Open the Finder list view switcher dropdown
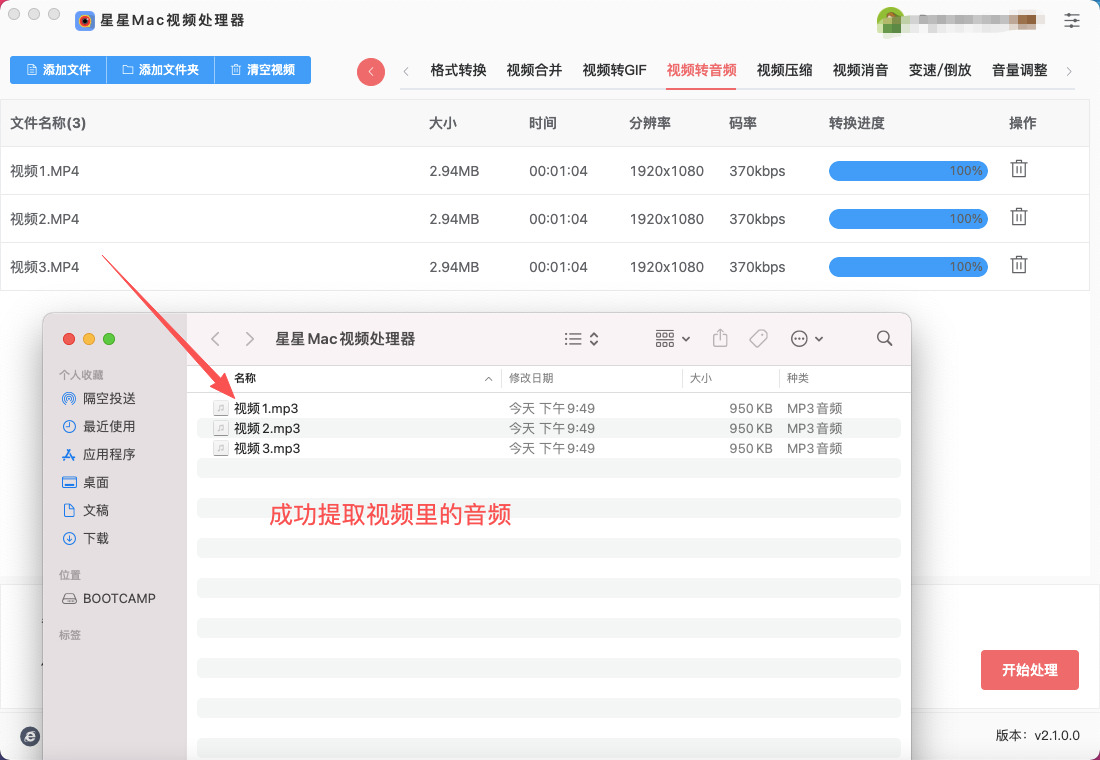Viewport: 1100px width, 760px height. 581,339
